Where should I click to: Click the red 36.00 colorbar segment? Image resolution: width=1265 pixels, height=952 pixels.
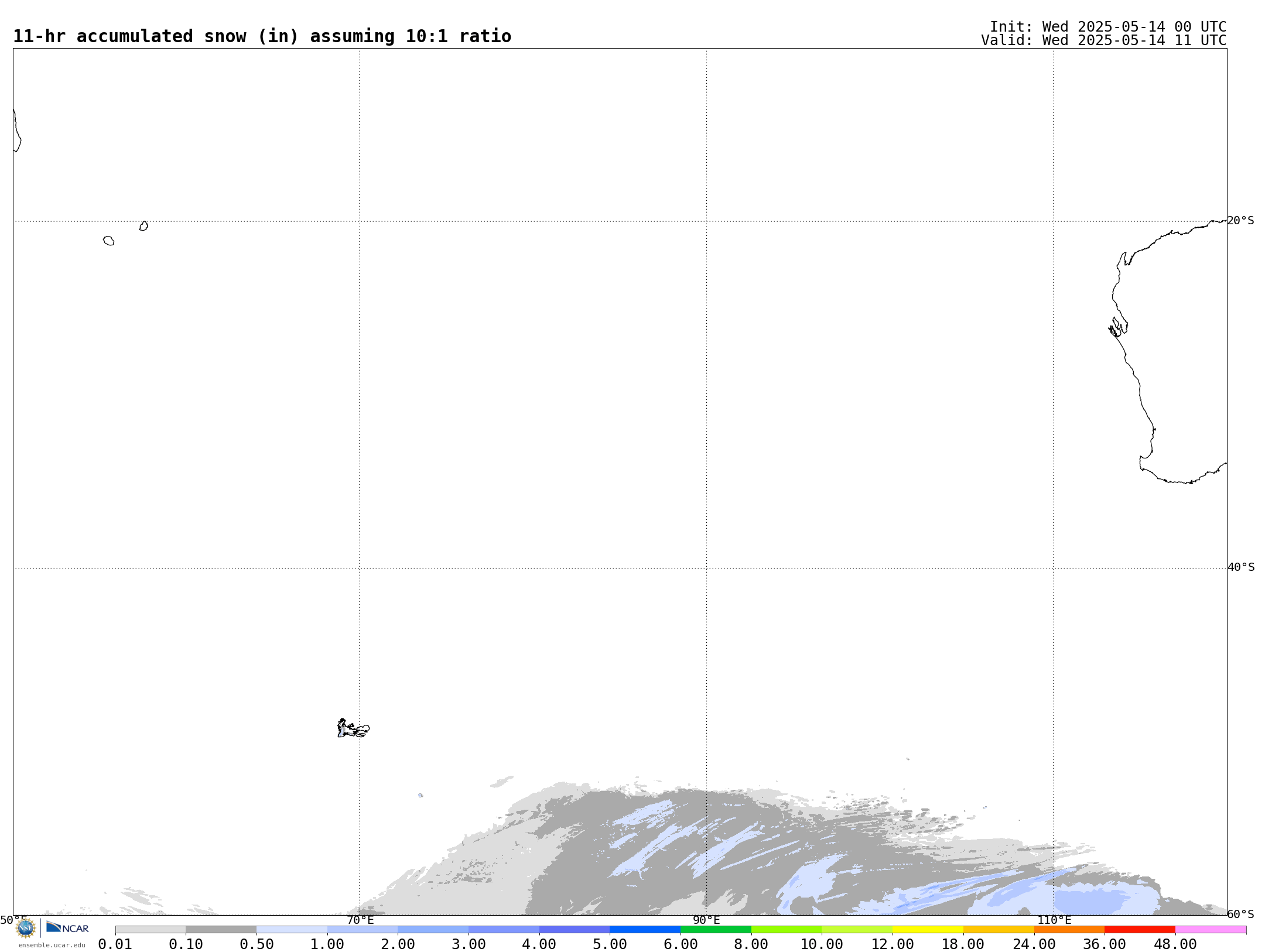[x=1140, y=930]
